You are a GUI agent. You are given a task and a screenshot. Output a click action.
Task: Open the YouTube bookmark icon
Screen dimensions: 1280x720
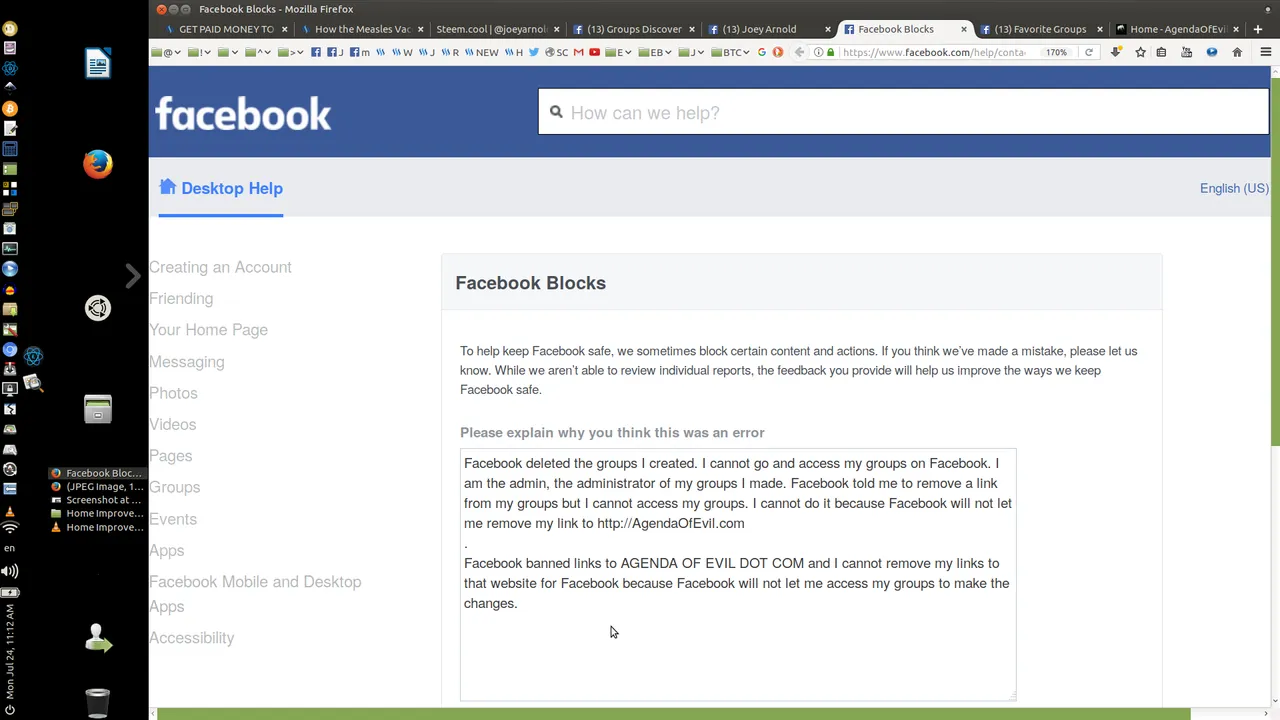tap(595, 52)
